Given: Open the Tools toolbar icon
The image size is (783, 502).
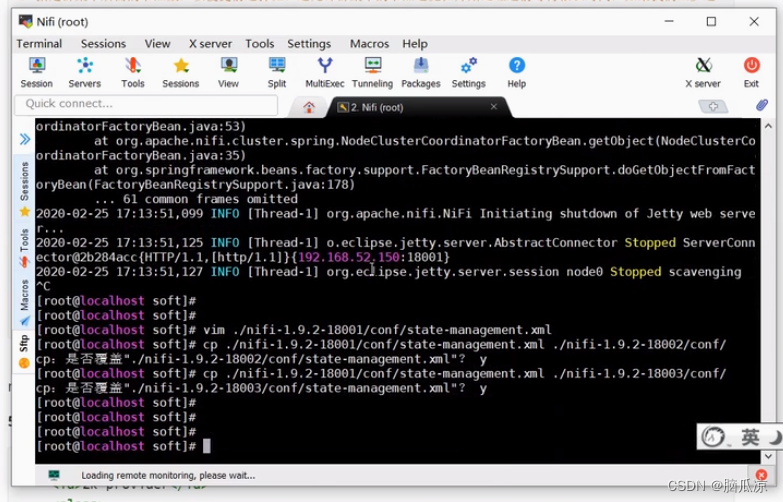Looking at the screenshot, I should pyautogui.click(x=132, y=72).
